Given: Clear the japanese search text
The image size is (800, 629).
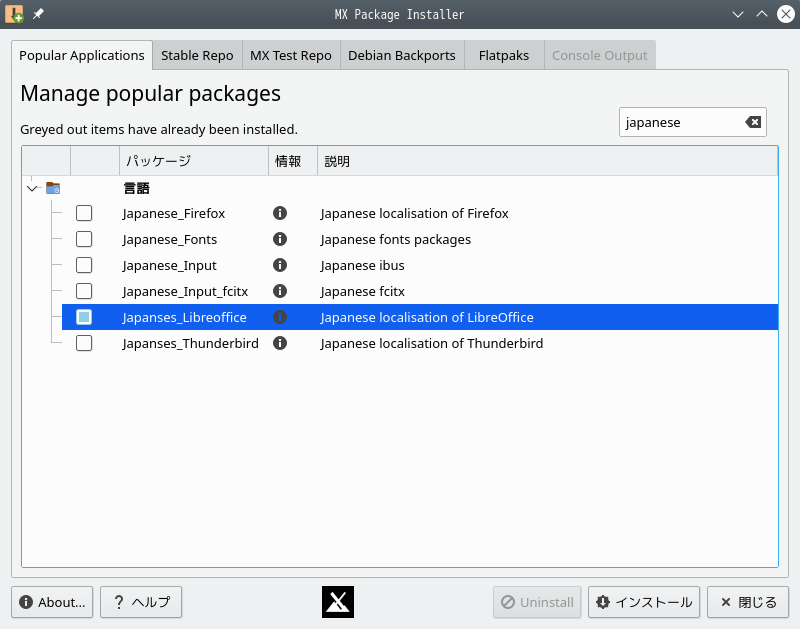Looking at the screenshot, I should click(x=753, y=122).
